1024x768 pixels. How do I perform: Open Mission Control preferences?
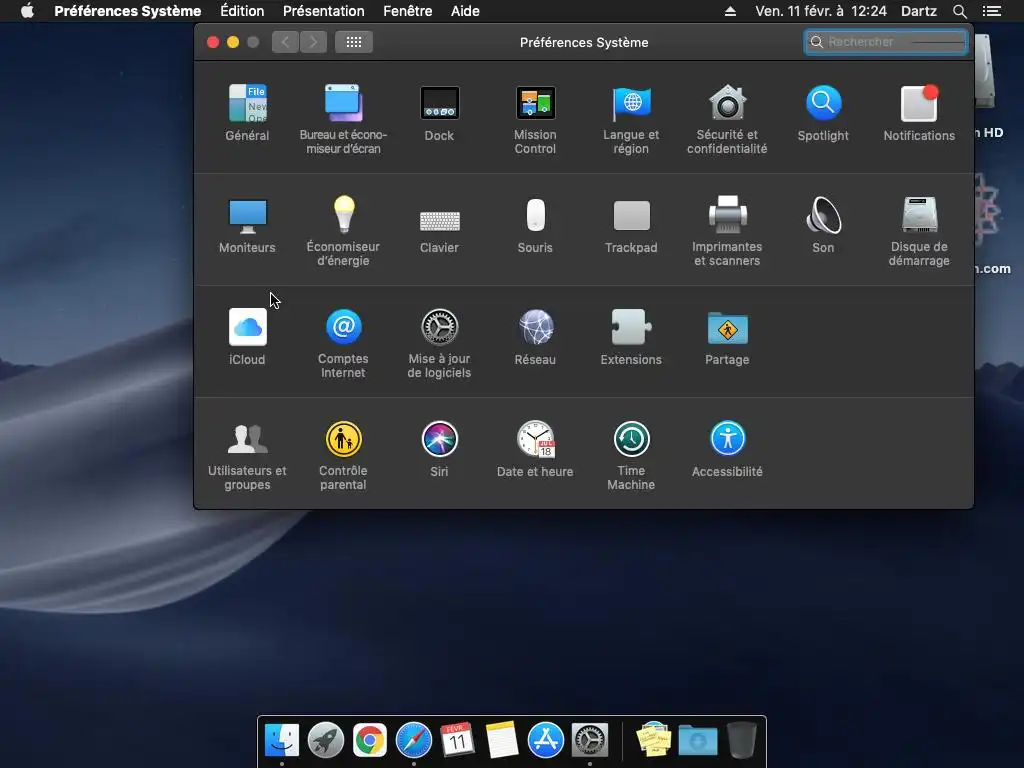click(x=536, y=119)
